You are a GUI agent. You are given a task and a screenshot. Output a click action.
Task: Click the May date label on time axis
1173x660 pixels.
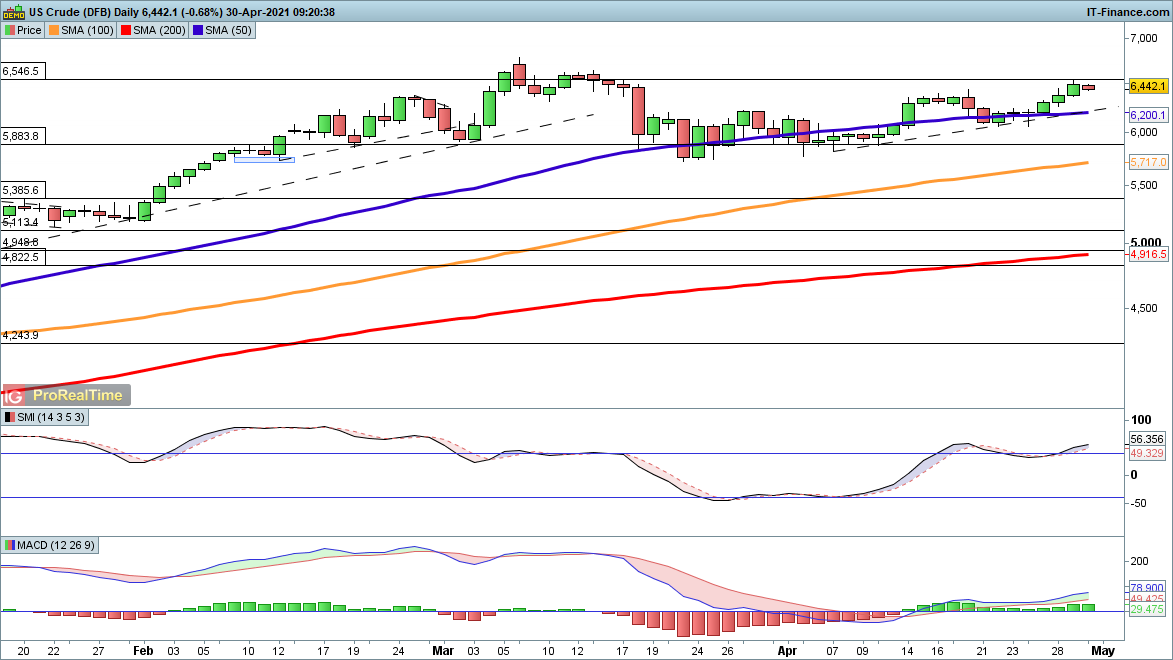click(x=1103, y=651)
